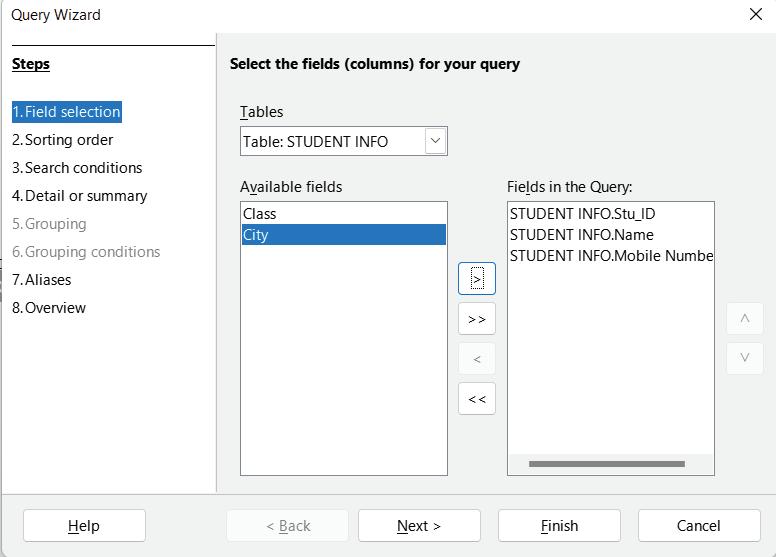Select STUDENT INFO.Name in query fields
Image resolution: width=776 pixels, height=557 pixels.
pyautogui.click(x=581, y=235)
